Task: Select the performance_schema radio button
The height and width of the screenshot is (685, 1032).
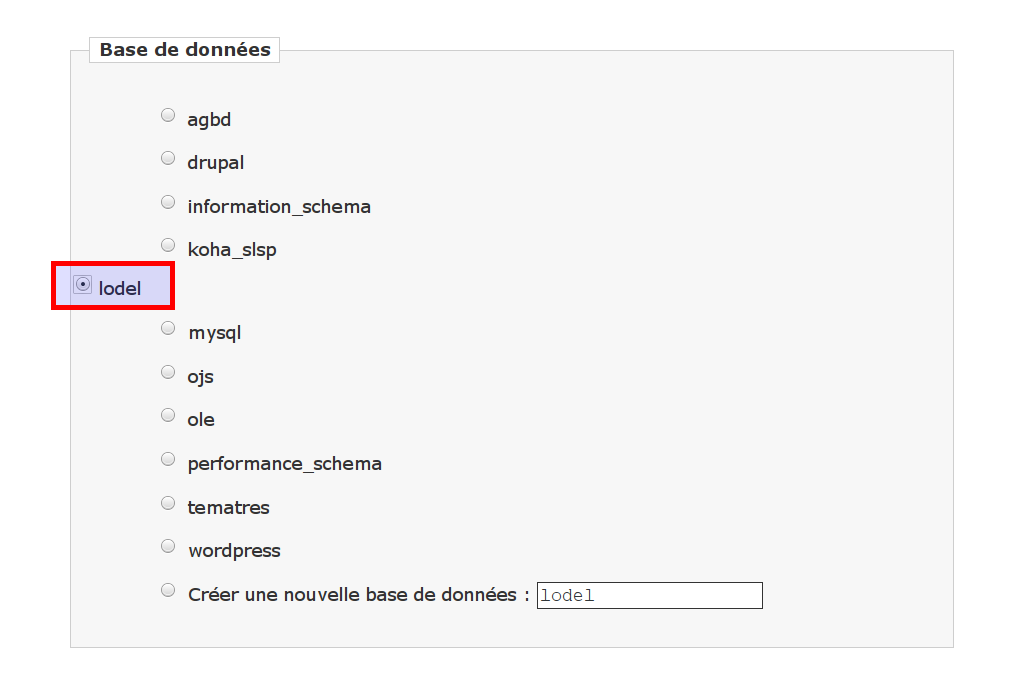Action: point(168,459)
